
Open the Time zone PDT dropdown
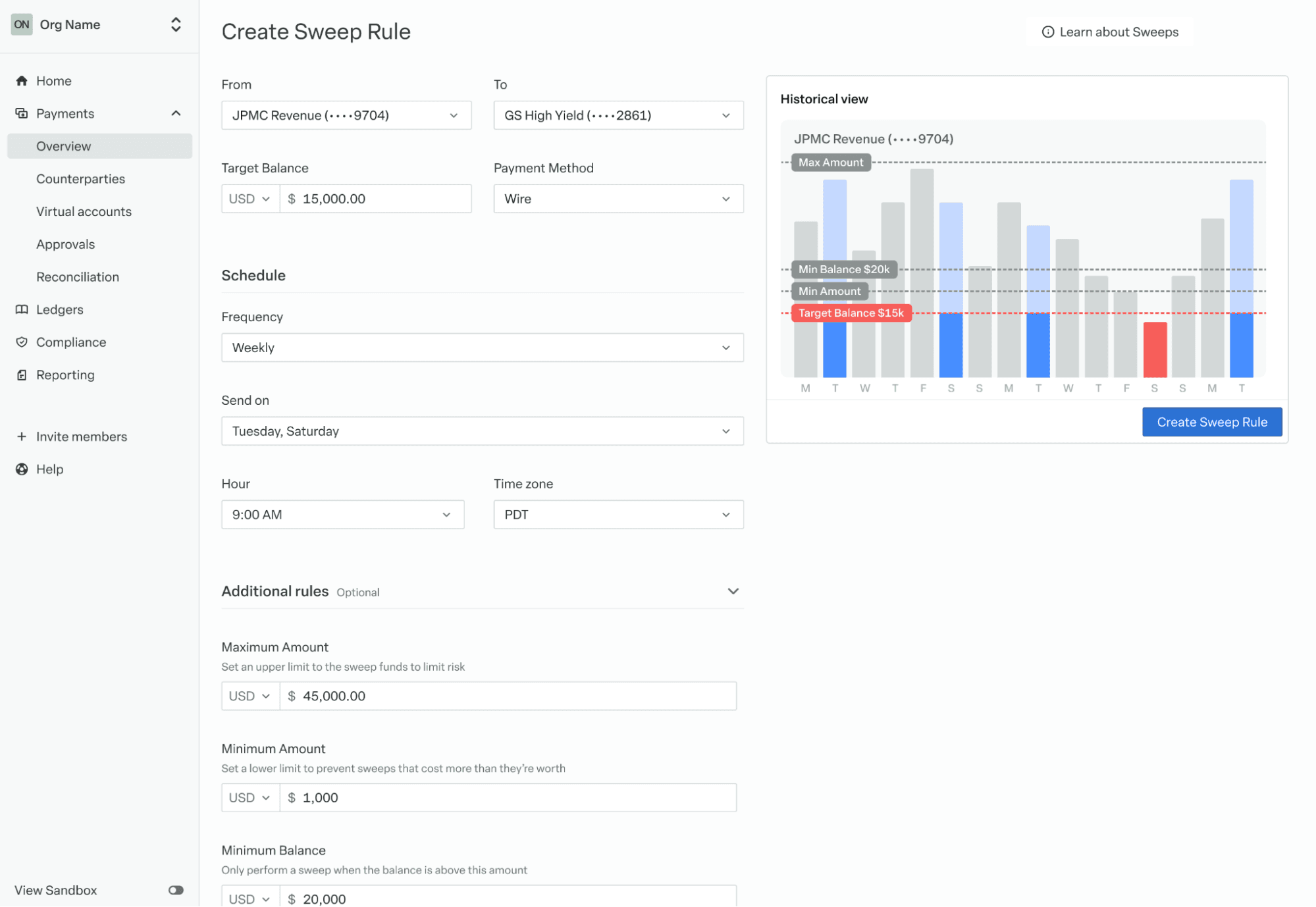click(x=618, y=515)
